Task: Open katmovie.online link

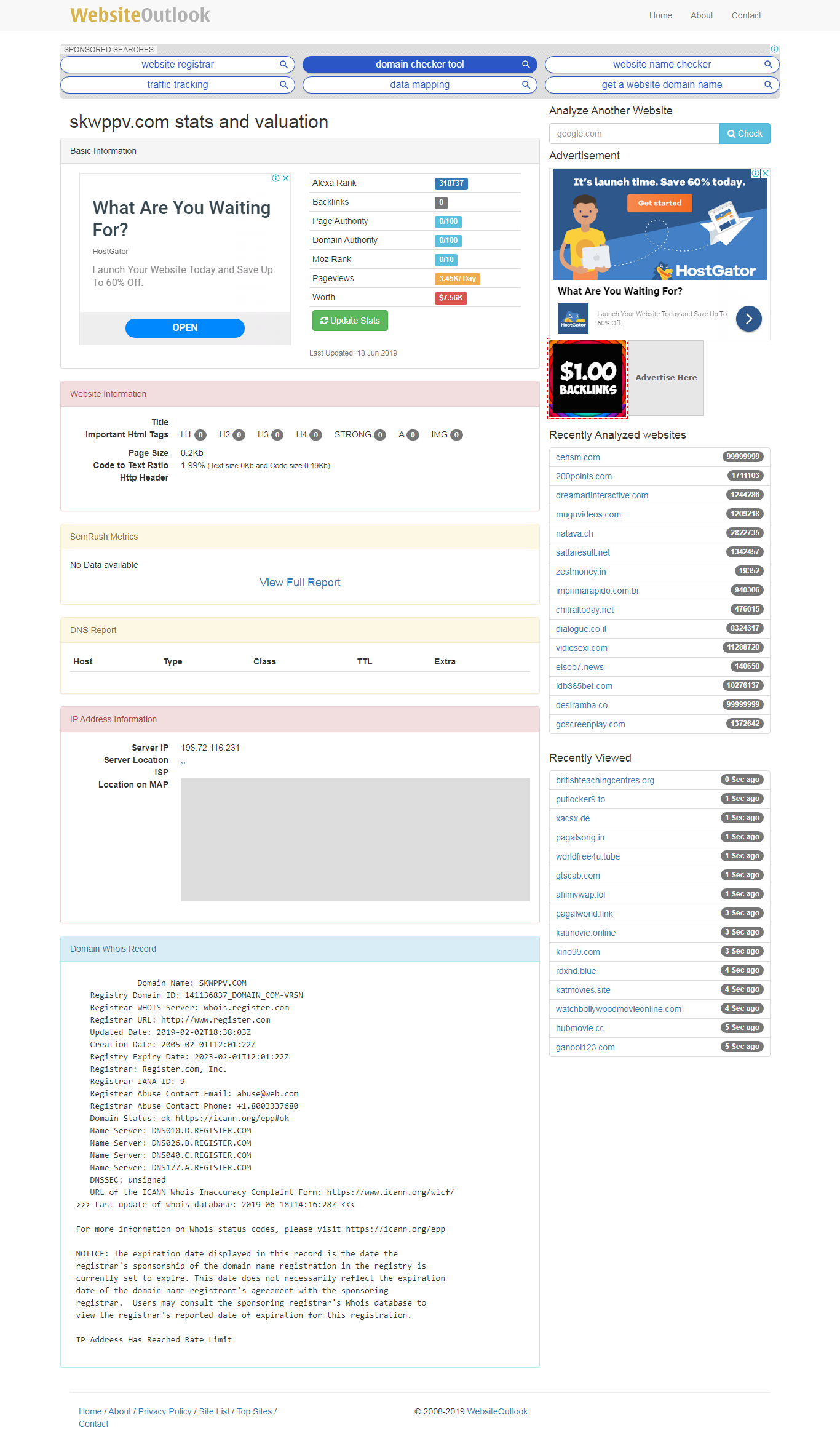Action: 586,933
